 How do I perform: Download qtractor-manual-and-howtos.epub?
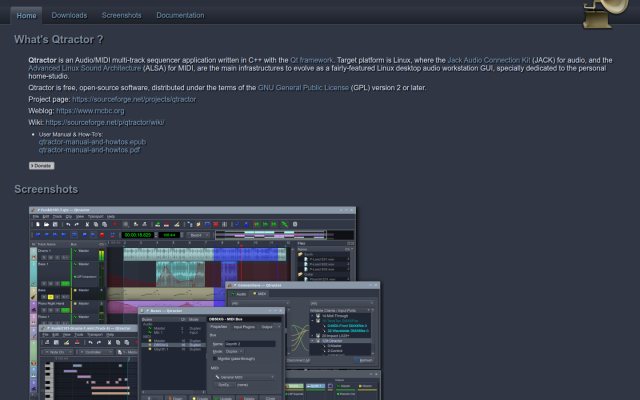(92, 142)
